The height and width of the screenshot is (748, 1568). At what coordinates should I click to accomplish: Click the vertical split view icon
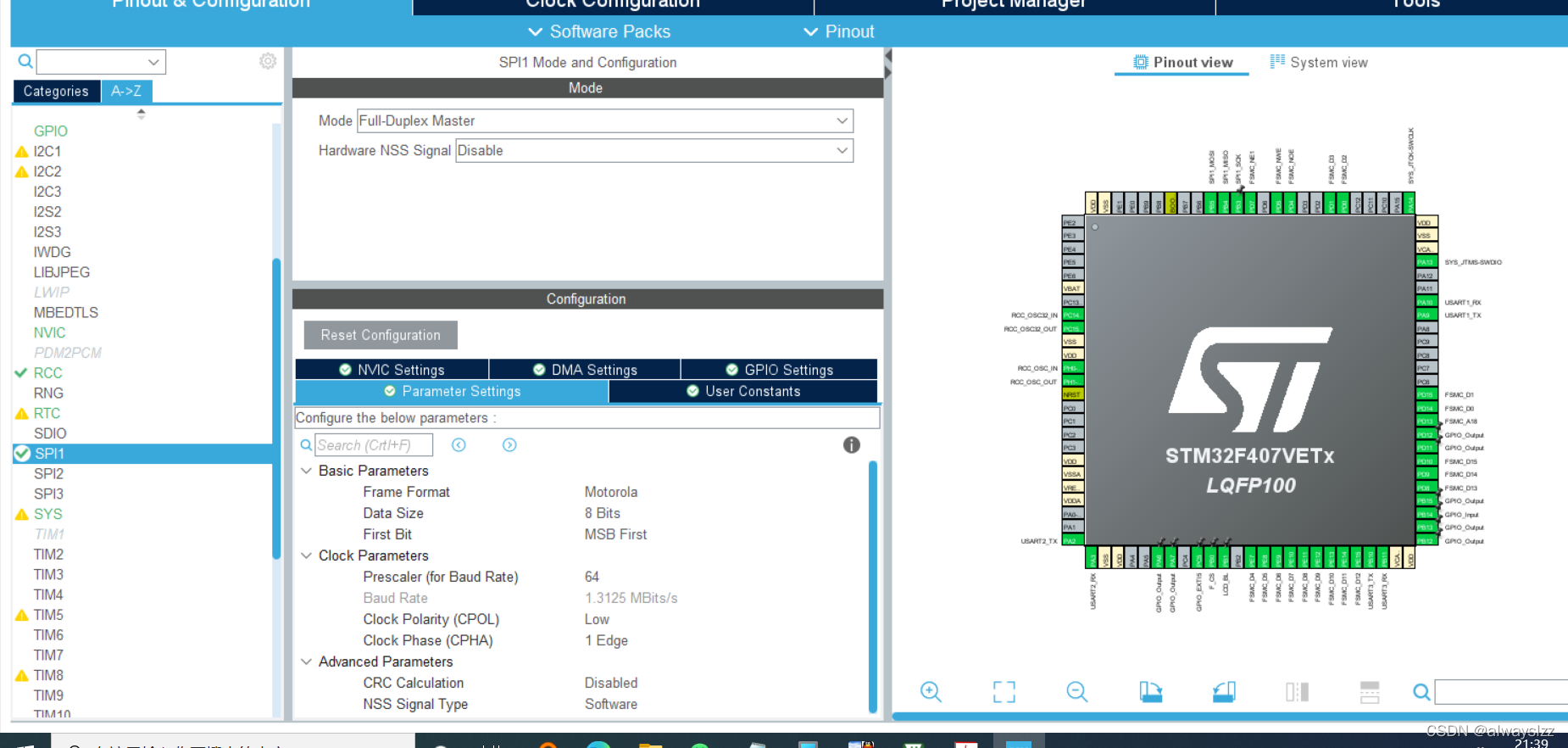click(x=1297, y=692)
